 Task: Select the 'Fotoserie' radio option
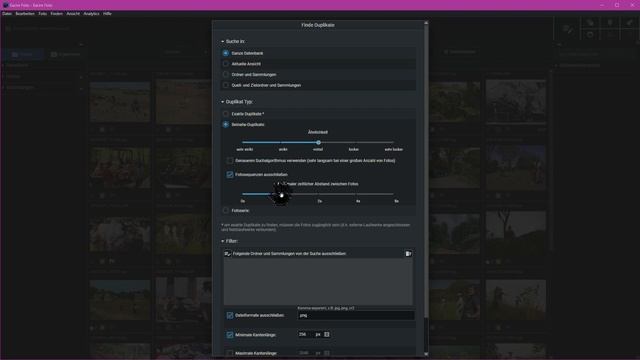[x=226, y=210]
